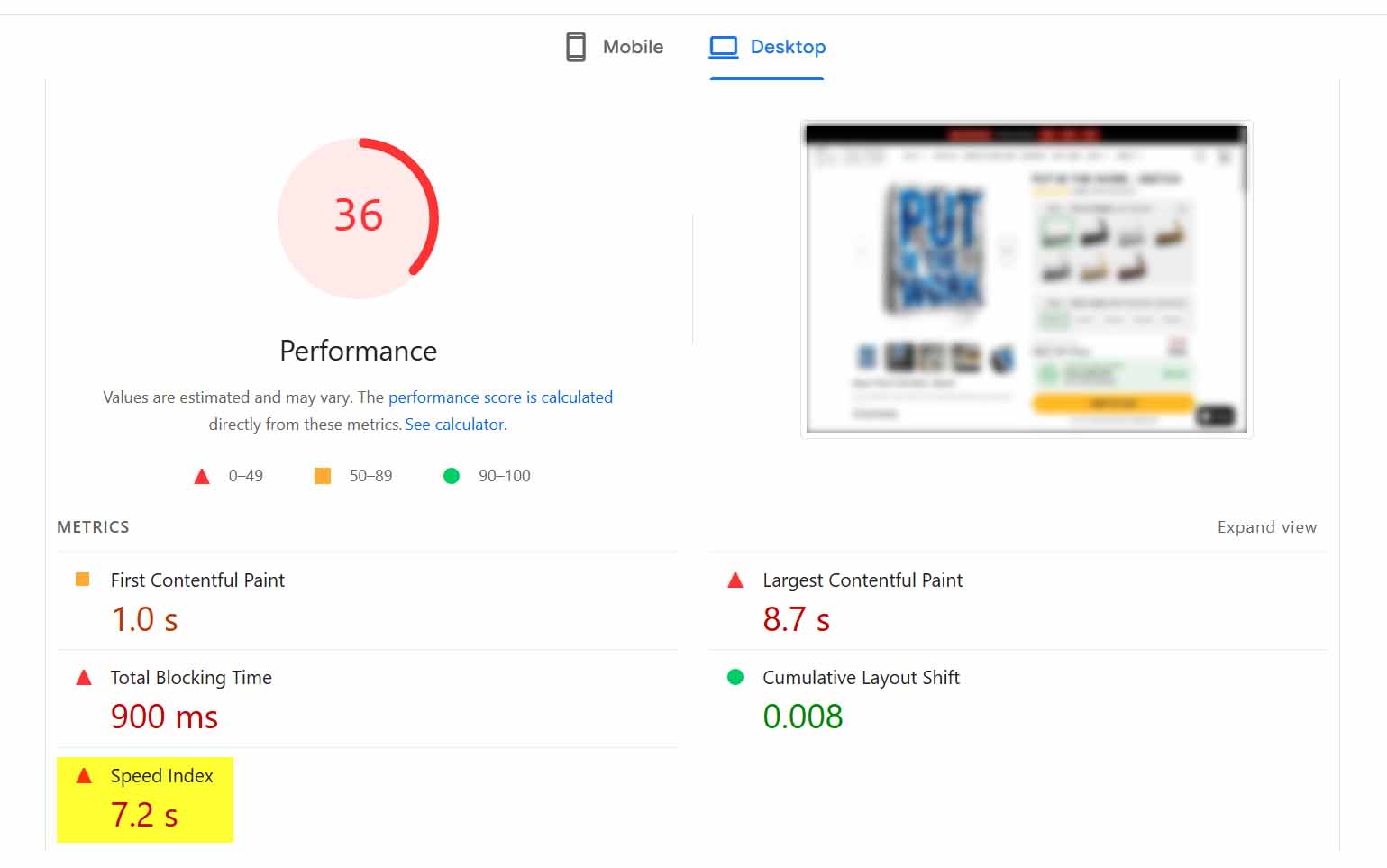Click the red triangle next to Total Blocking Time
Screen dimensions: 1387x868
[x=82, y=677]
